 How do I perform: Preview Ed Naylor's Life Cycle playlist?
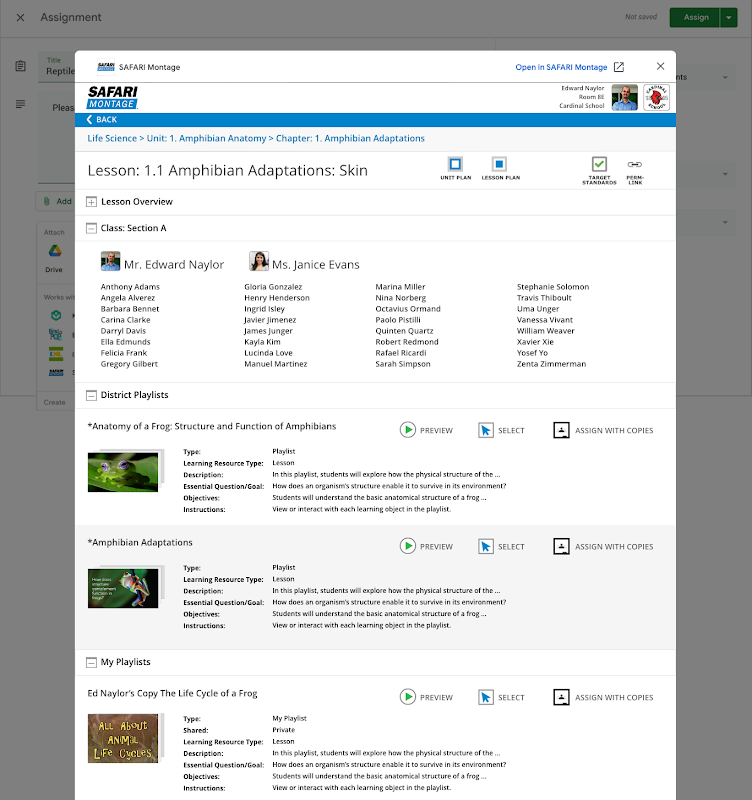pos(426,697)
